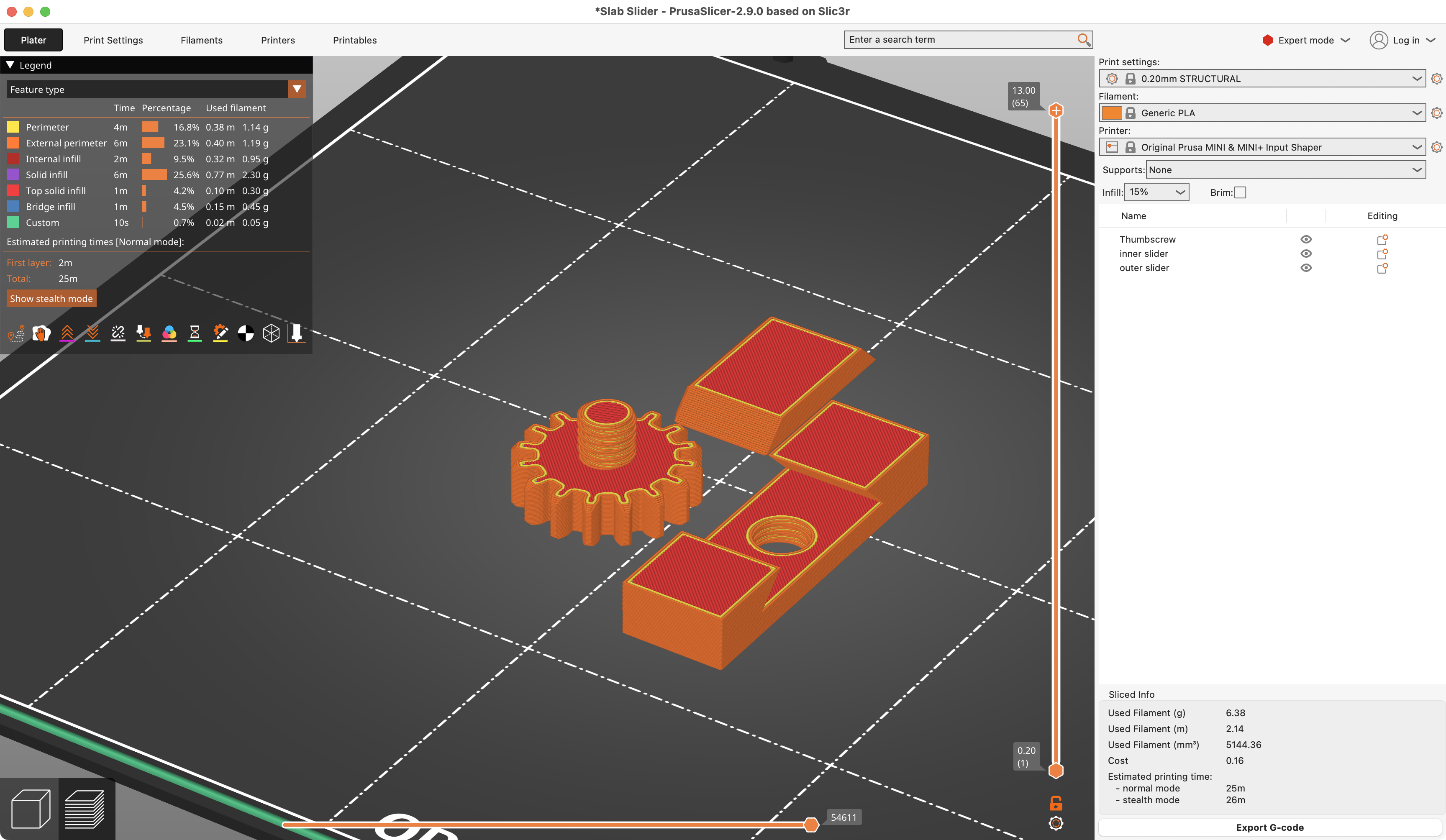Open the Supports dropdown
The height and width of the screenshot is (840, 1446).
[x=1286, y=170]
